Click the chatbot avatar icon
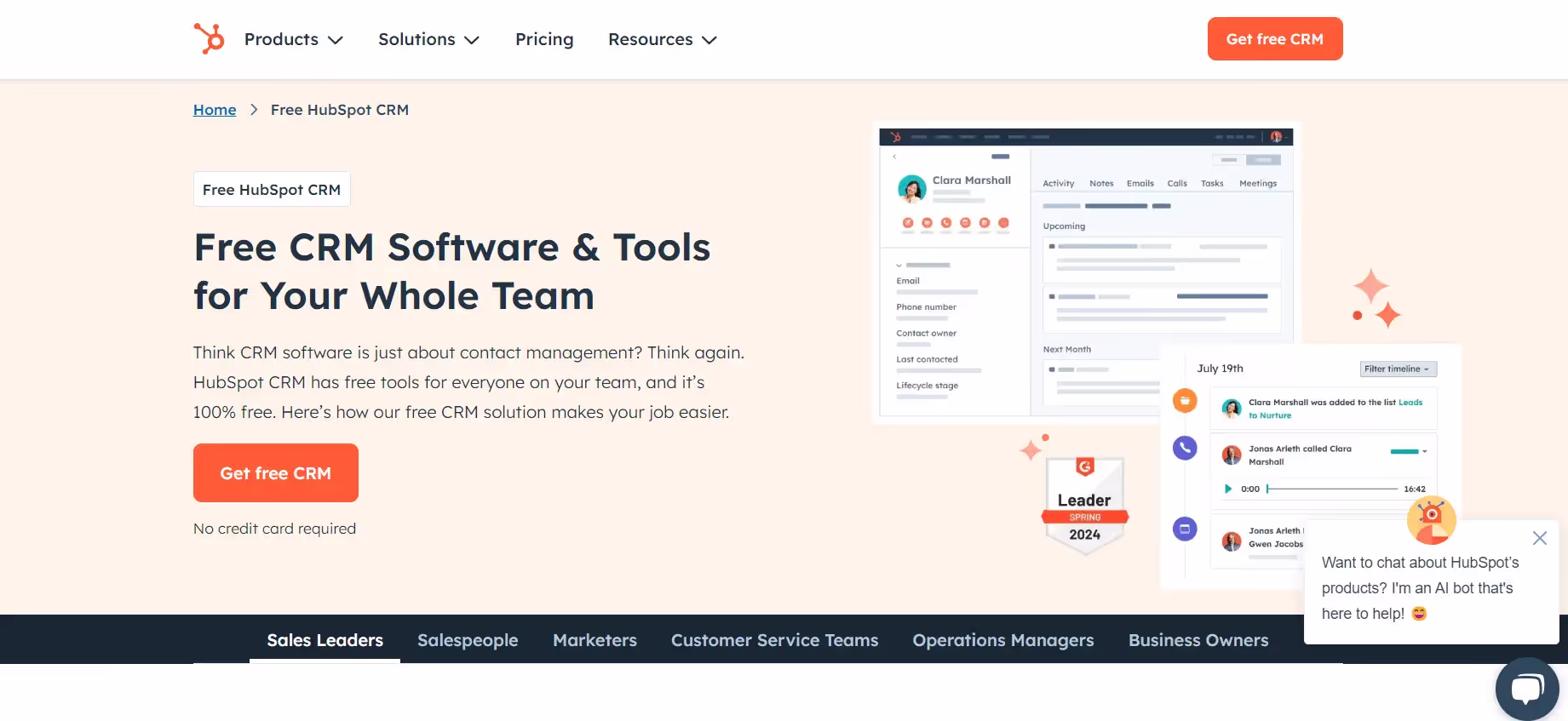The height and width of the screenshot is (721, 1568). point(1431,519)
